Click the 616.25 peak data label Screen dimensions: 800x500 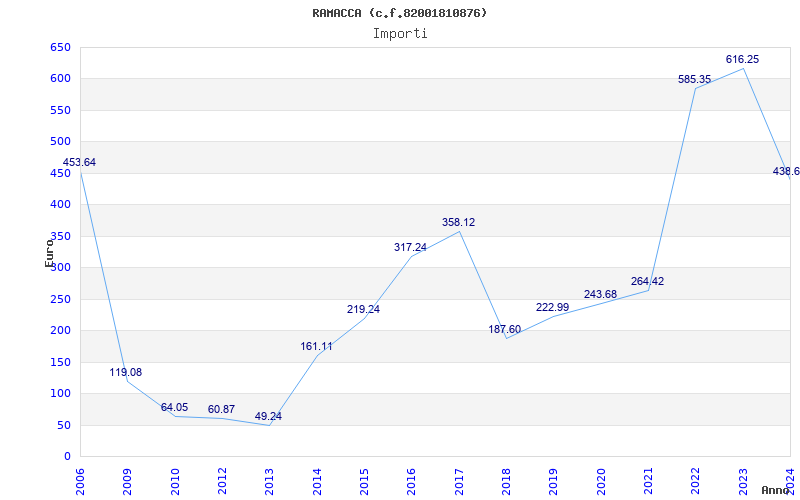[742, 60]
